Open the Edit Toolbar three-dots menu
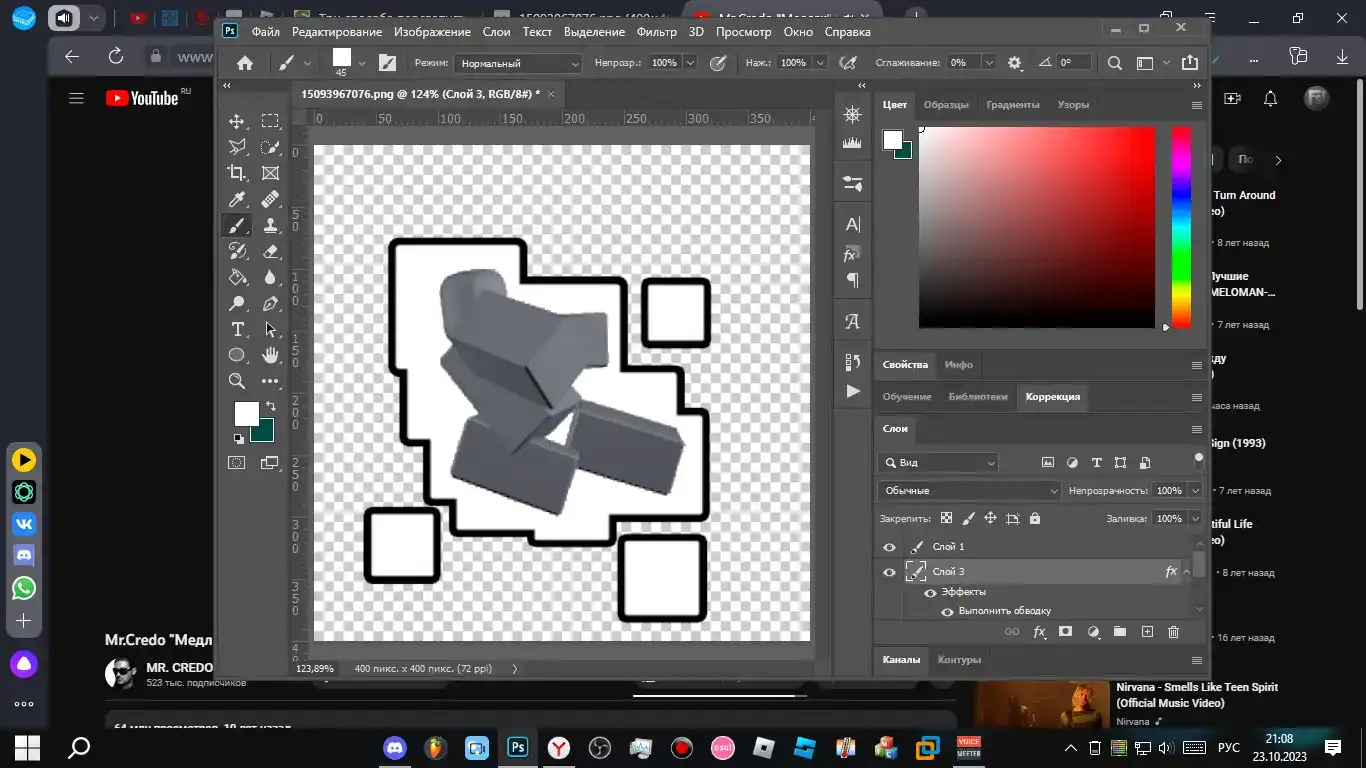 270,381
